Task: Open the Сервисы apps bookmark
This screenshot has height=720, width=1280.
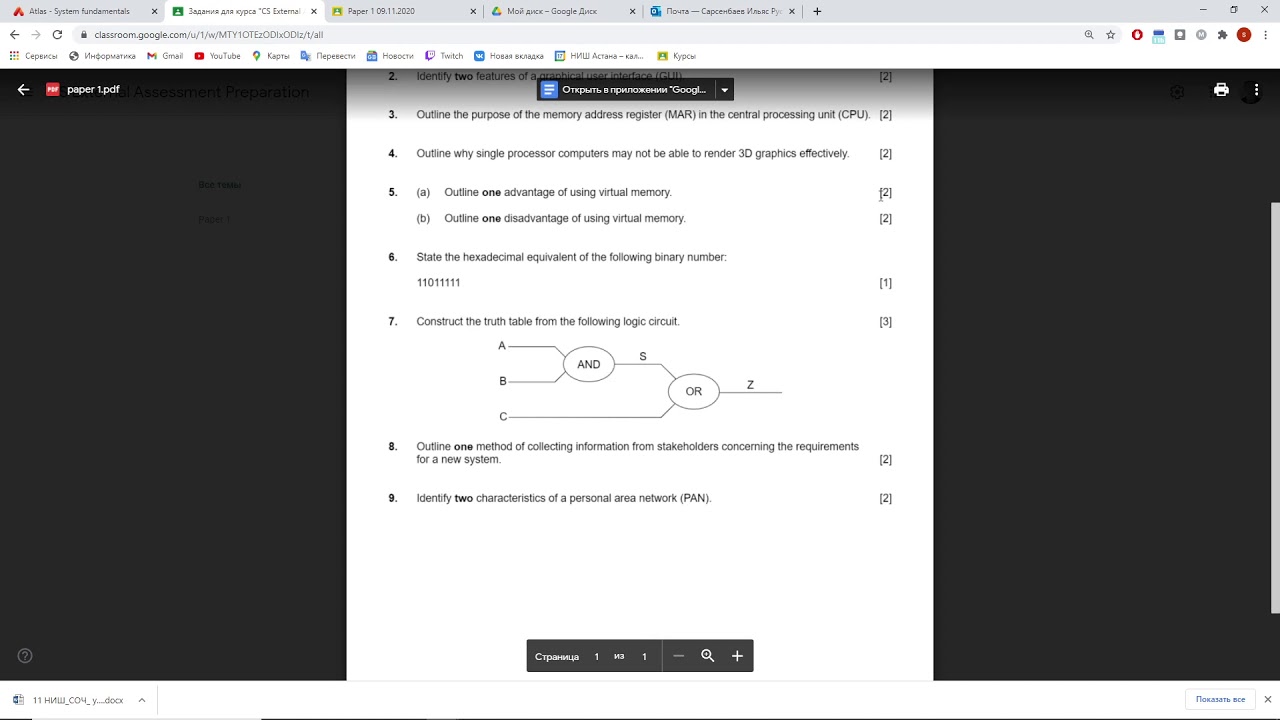Action: [x=34, y=56]
